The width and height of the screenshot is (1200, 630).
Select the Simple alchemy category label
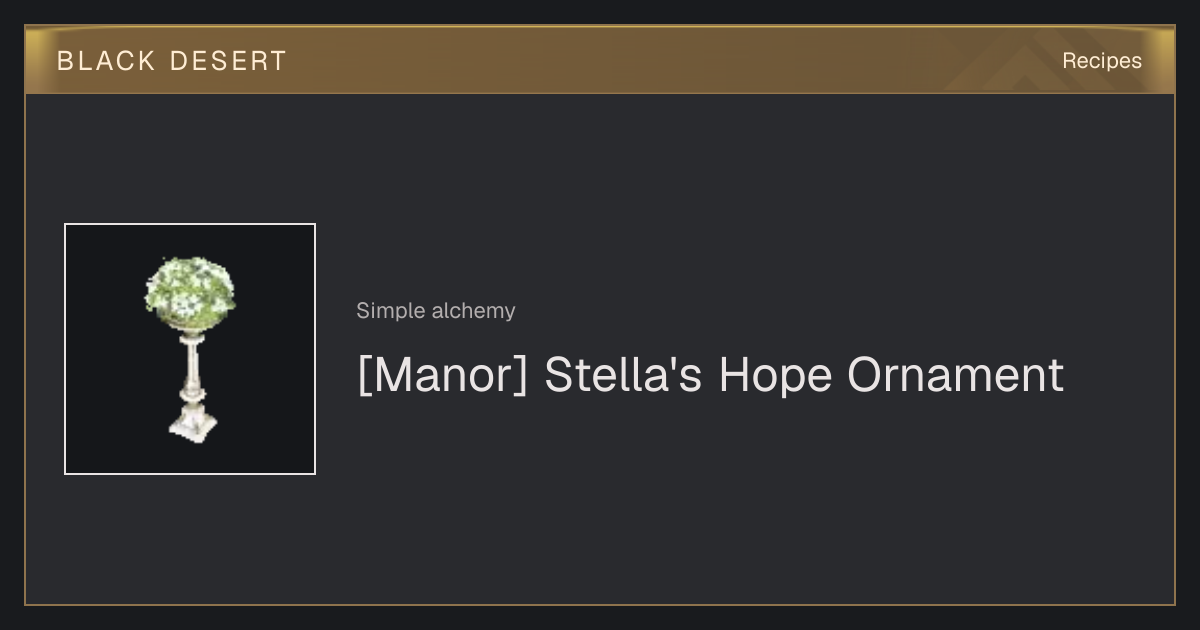(436, 311)
